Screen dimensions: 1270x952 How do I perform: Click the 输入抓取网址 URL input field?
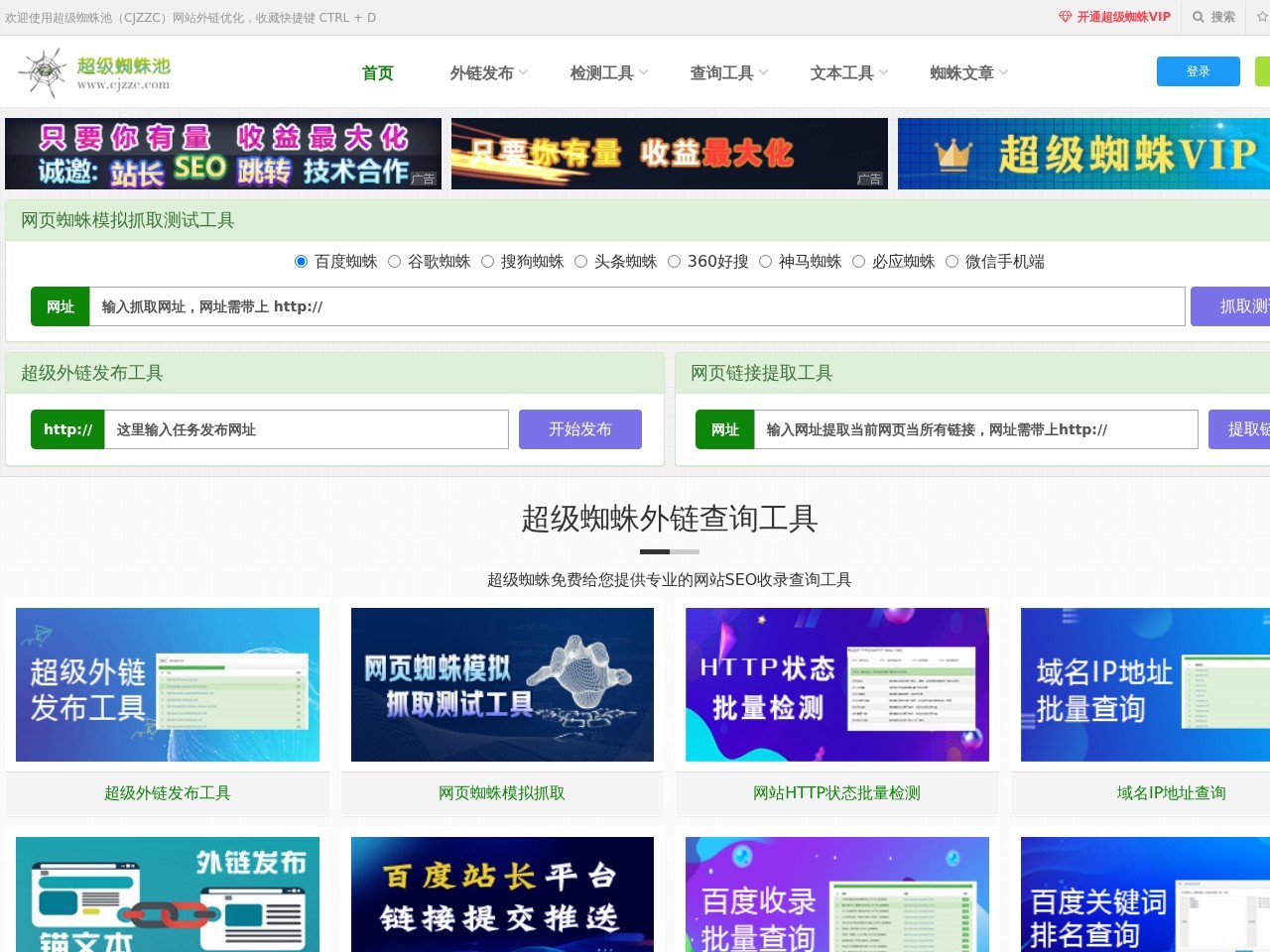tap(635, 305)
